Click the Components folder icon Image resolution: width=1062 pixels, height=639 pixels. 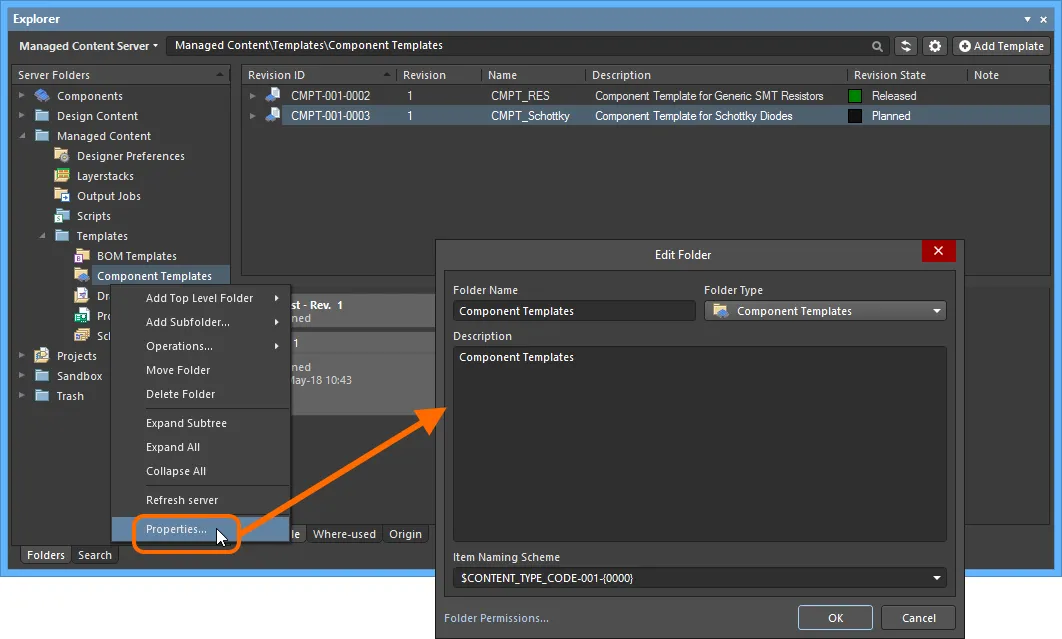[x=42, y=96]
